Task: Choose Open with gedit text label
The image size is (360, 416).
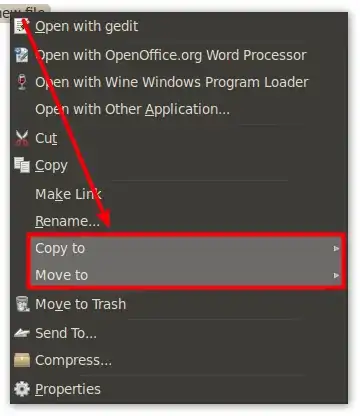Action: pyautogui.click(x=87, y=26)
